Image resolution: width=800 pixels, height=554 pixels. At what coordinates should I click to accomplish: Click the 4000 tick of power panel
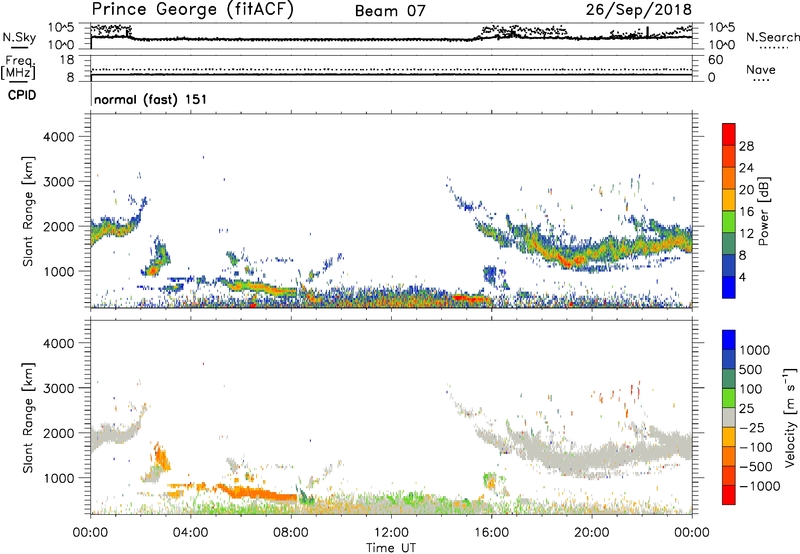[59, 137]
